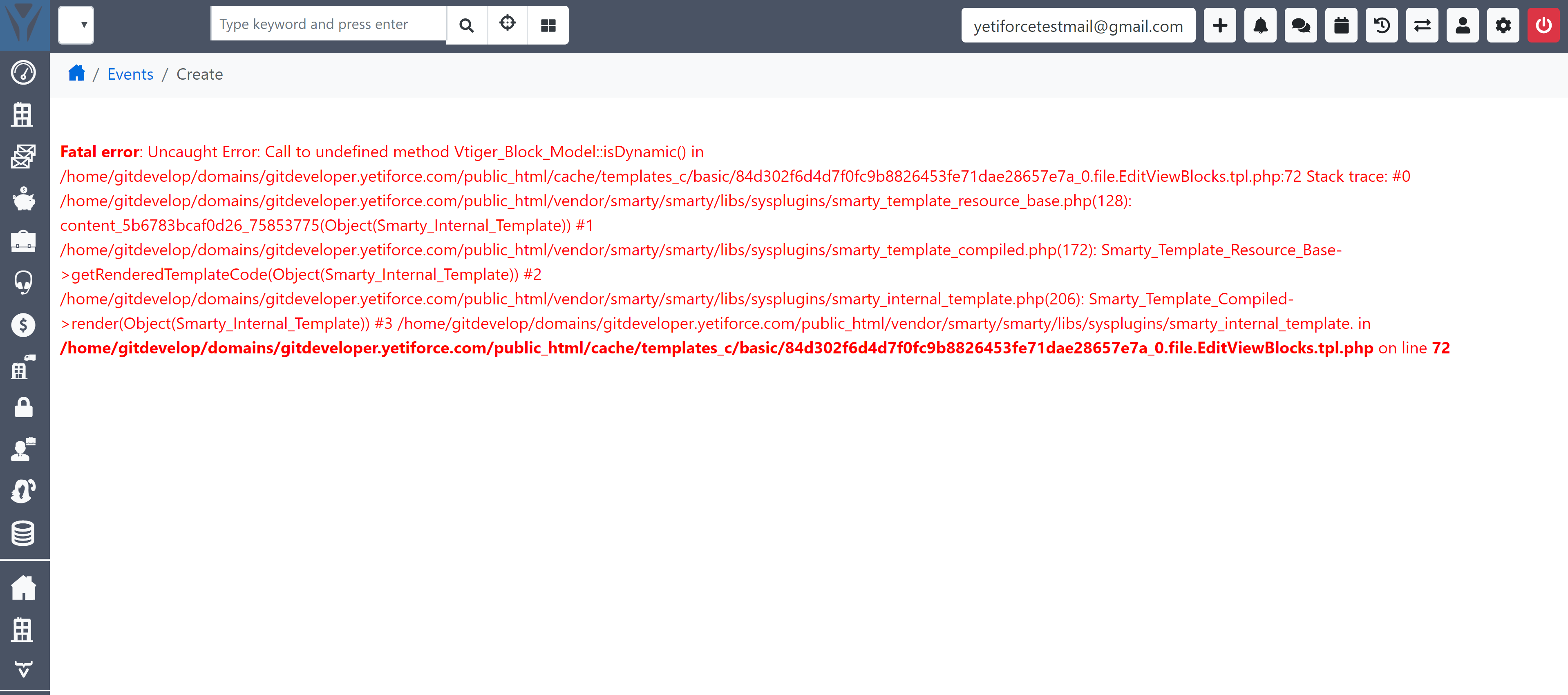Open the quick create plus panel
The width and height of the screenshot is (1568, 695).
pos(1219,25)
